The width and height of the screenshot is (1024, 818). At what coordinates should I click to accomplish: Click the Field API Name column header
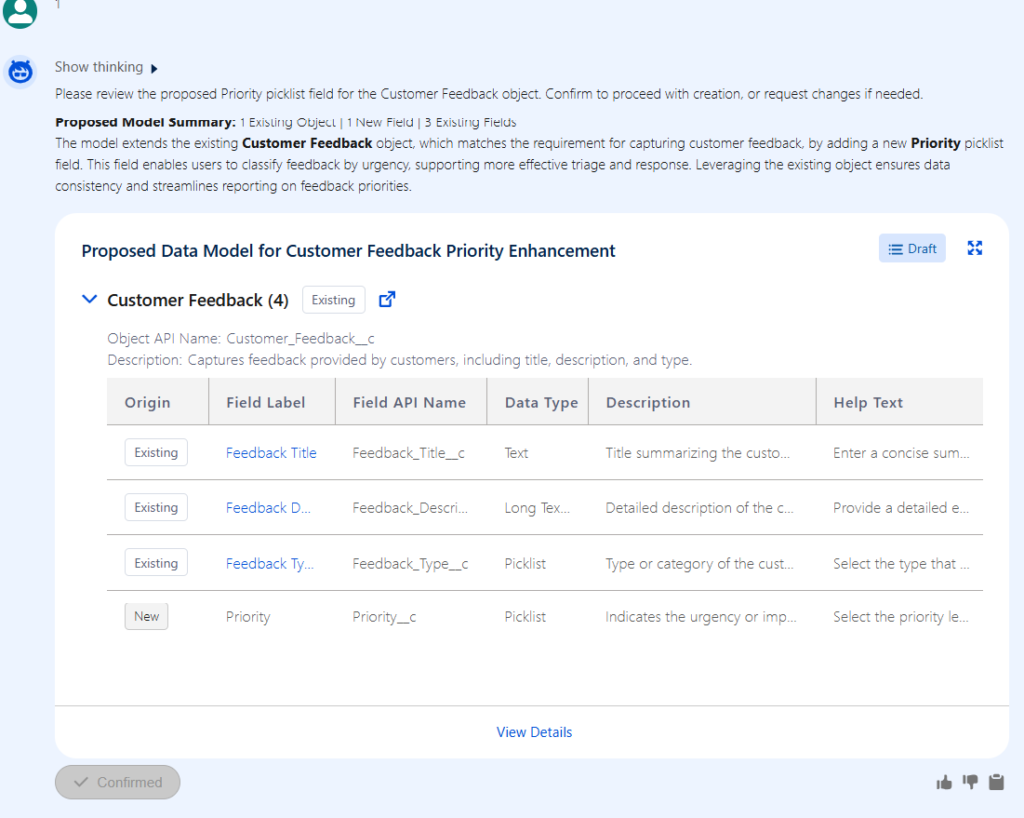click(x=409, y=403)
